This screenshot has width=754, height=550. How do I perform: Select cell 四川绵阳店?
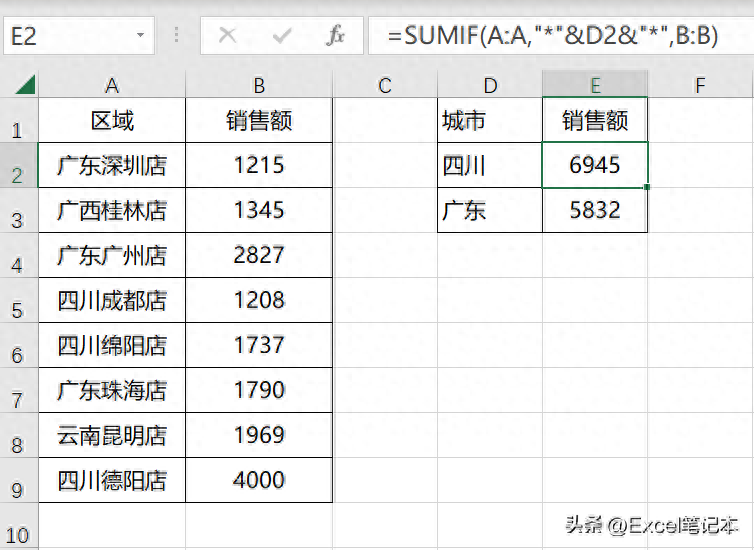pos(112,345)
